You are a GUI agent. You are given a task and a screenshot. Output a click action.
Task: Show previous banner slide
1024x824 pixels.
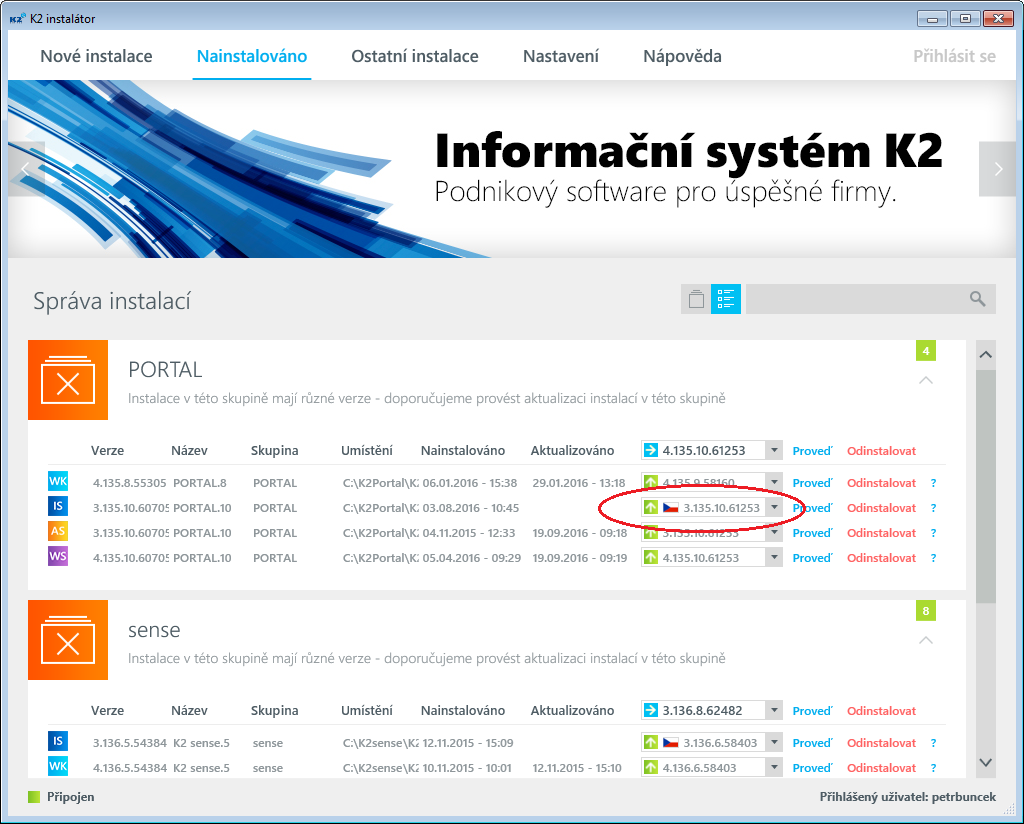(x=26, y=169)
